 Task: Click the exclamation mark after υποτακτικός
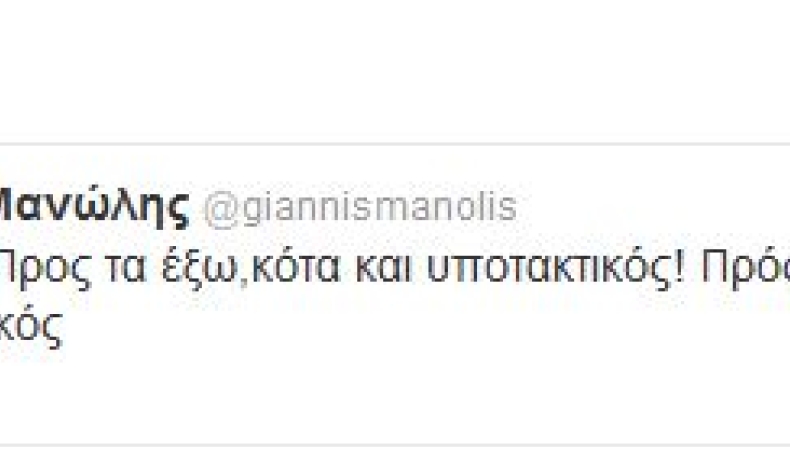(x=679, y=268)
